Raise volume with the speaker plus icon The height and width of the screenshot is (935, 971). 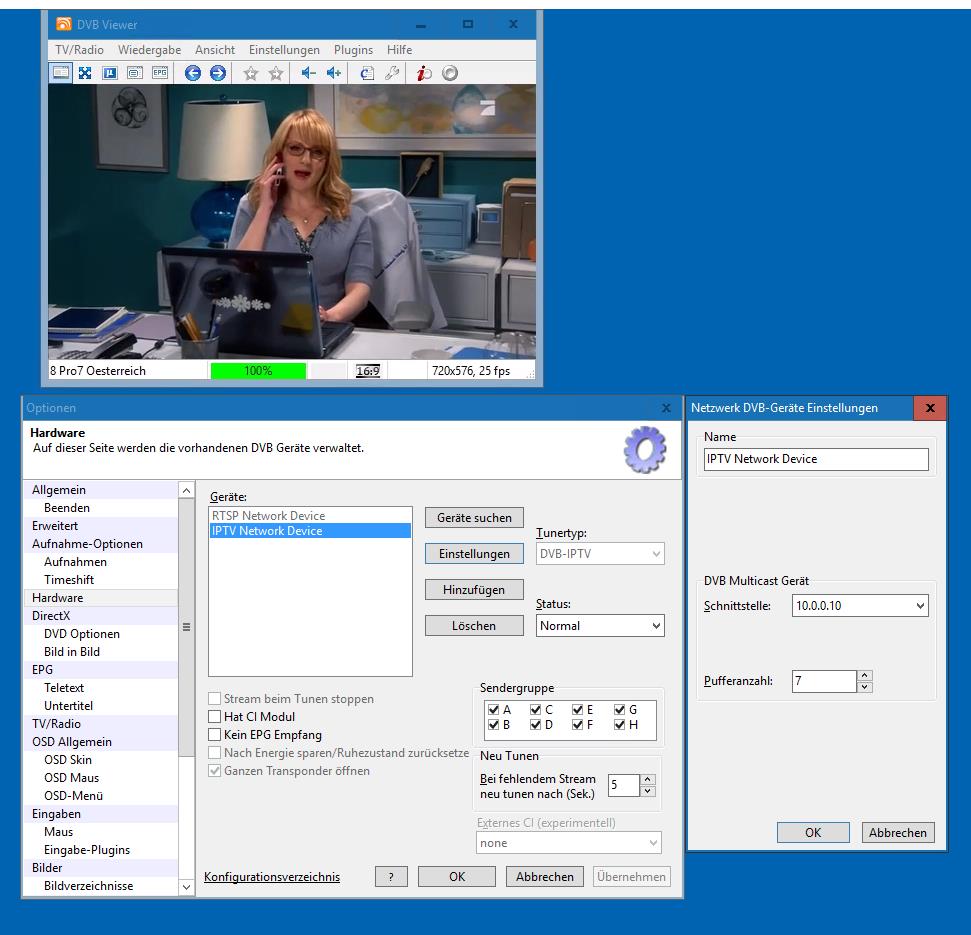(333, 73)
